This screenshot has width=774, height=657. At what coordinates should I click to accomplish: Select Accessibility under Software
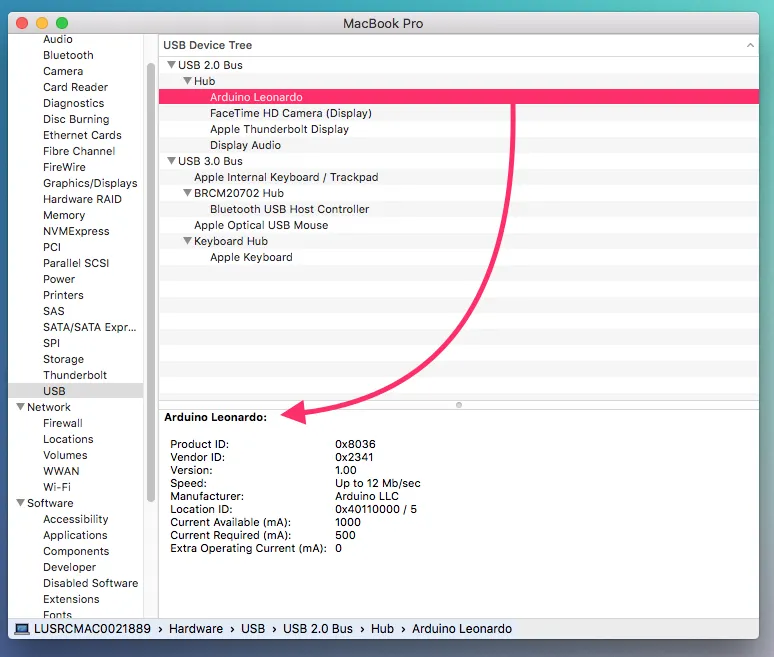tap(76, 519)
